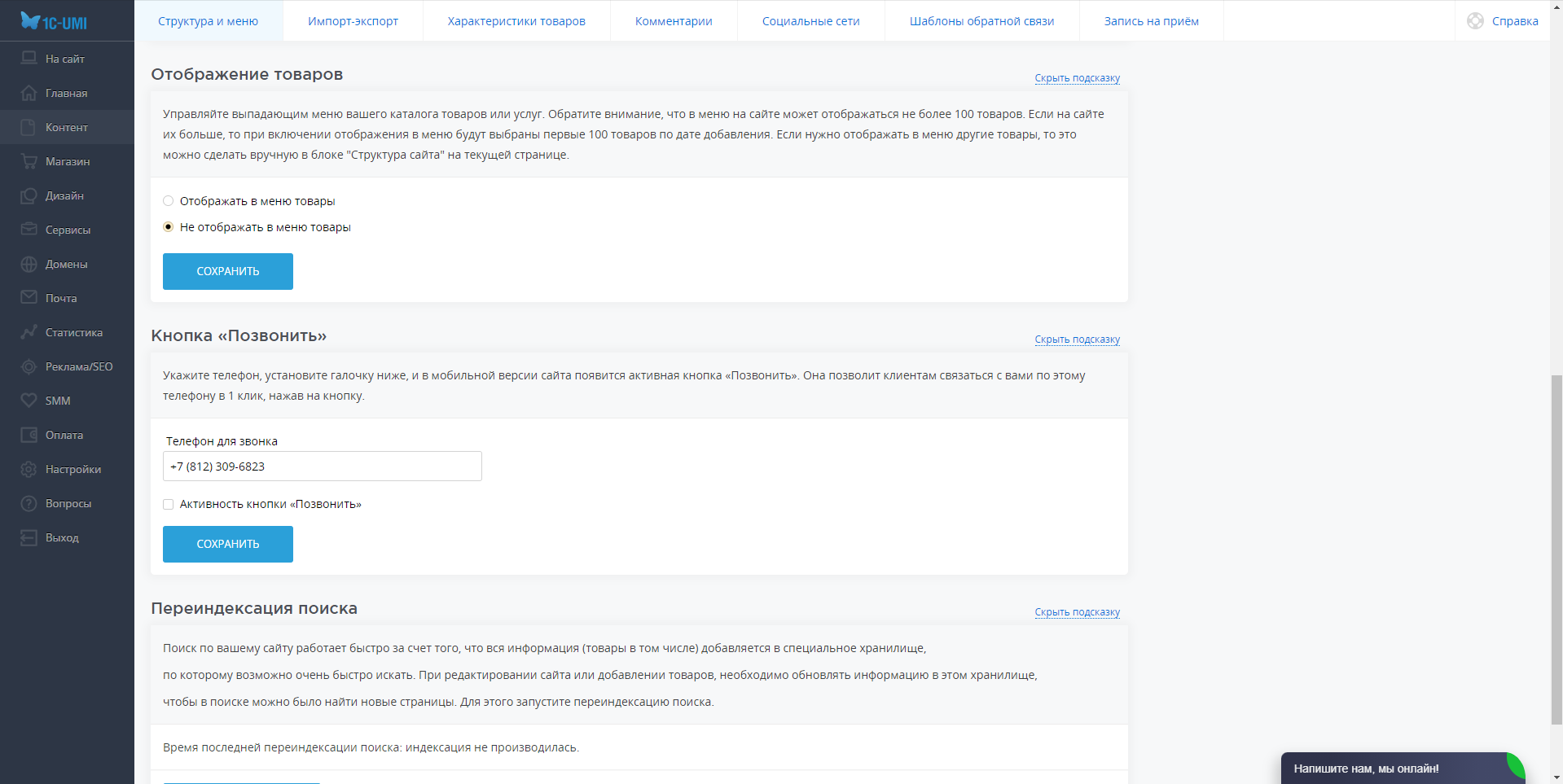Click 'Выход' to log out
Viewport: 1563px width, 784px height.
[x=67, y=537]
